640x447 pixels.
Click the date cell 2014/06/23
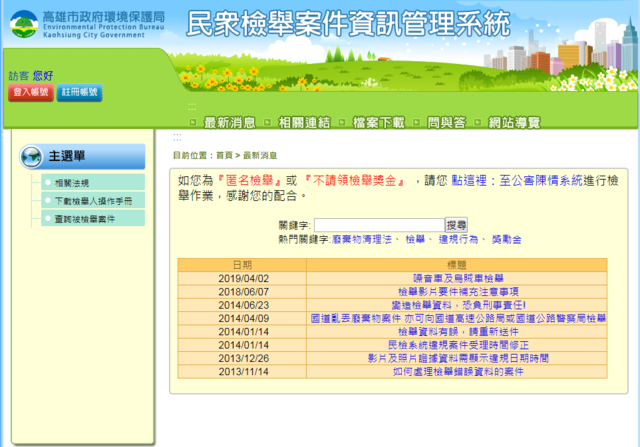click(244, 305)
